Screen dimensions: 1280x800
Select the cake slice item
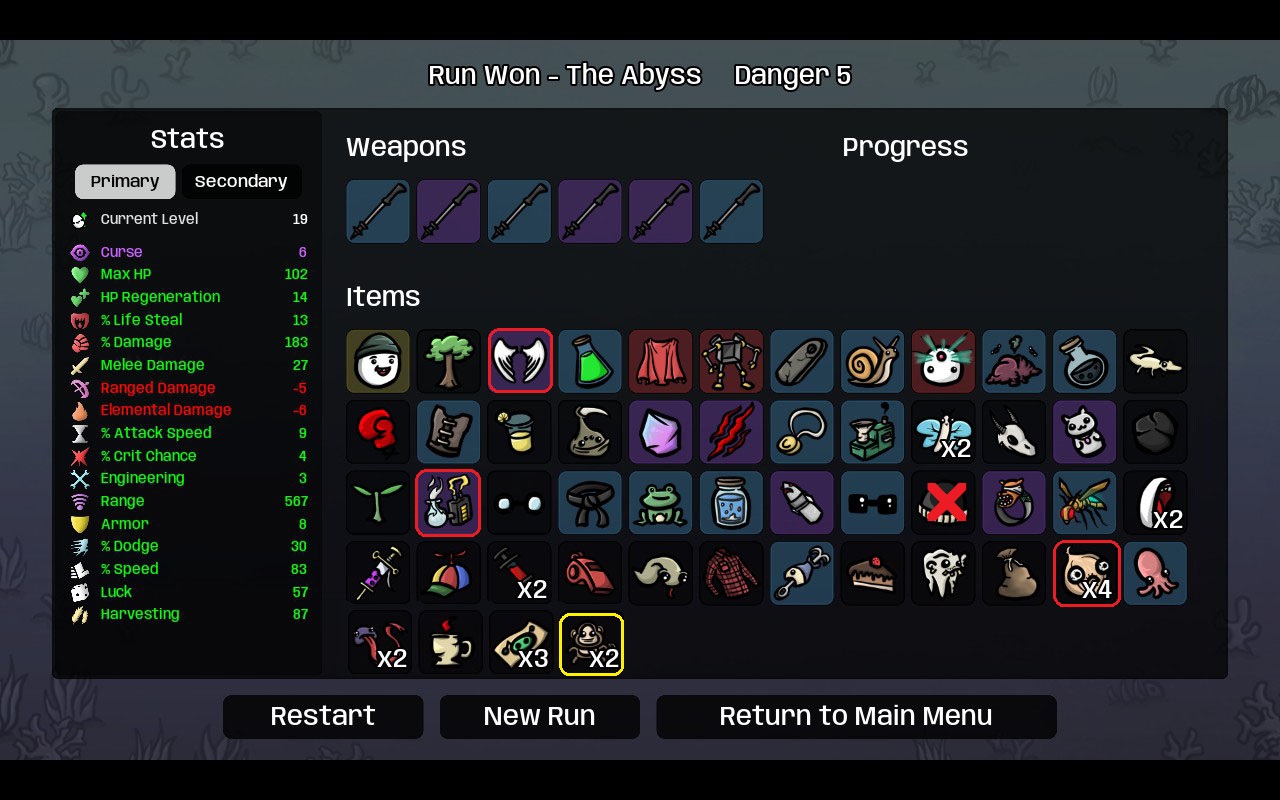pos(873,574)
